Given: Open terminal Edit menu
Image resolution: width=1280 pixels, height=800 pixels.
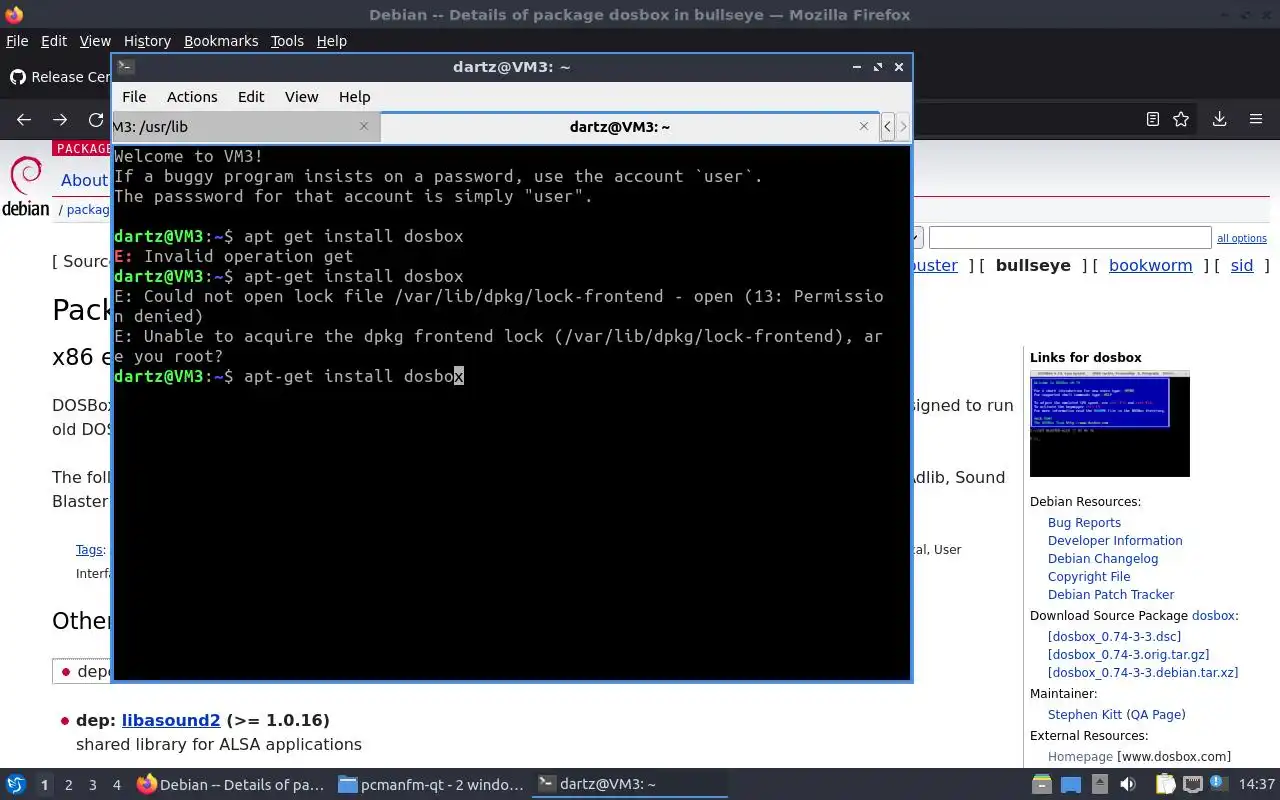Looking at the screenshot, I should (x=251, y=97).
